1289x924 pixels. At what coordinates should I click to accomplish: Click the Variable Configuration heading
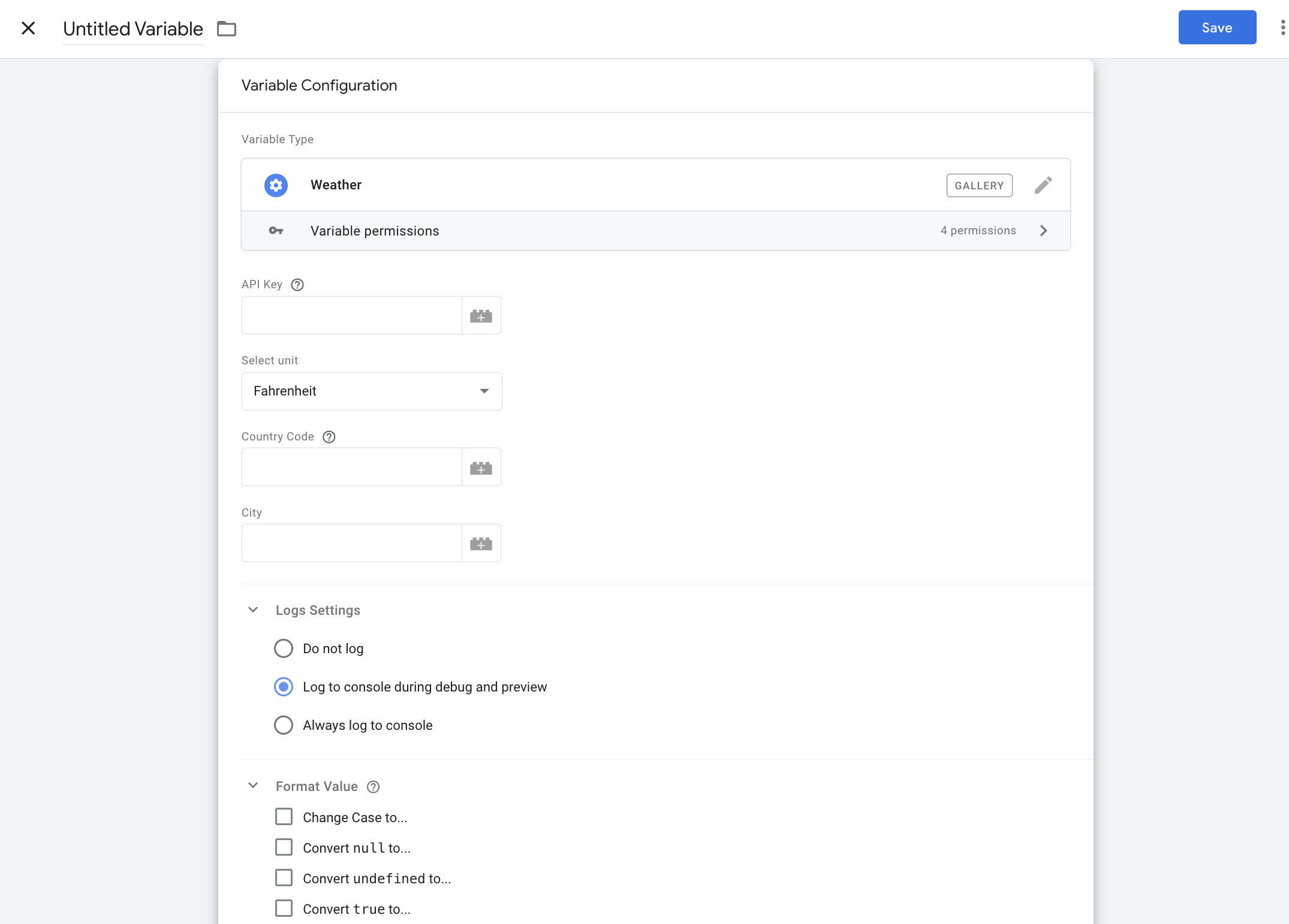[319, 86]
